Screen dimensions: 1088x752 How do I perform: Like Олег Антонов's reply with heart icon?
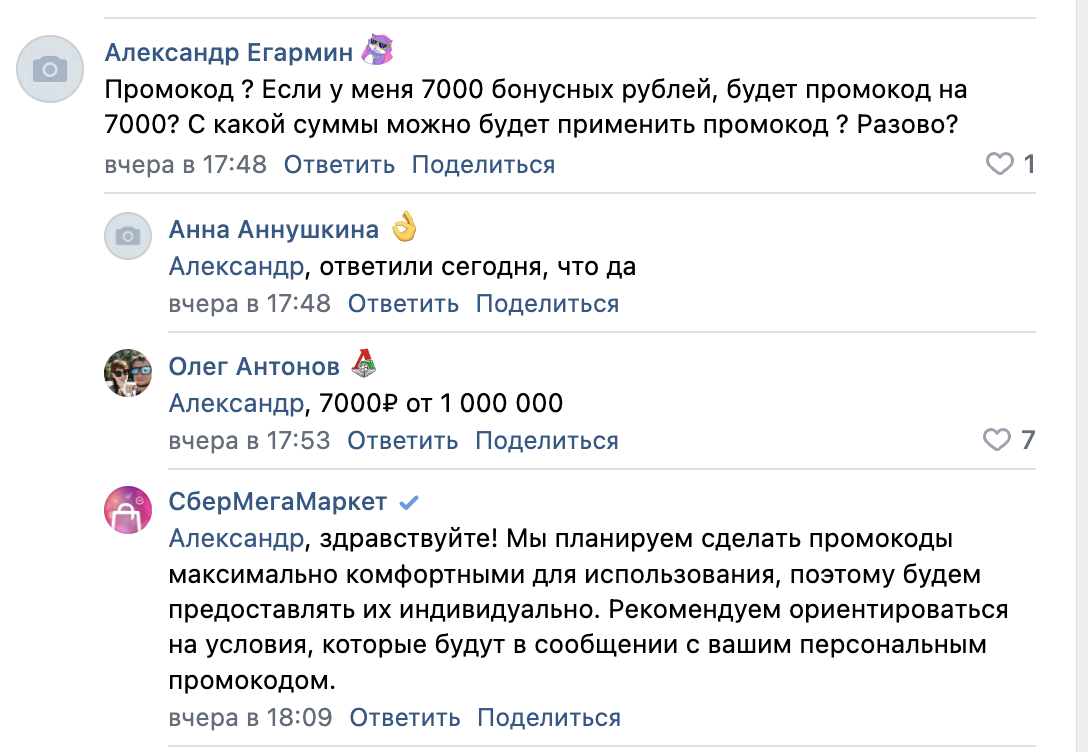pos(997,440)
